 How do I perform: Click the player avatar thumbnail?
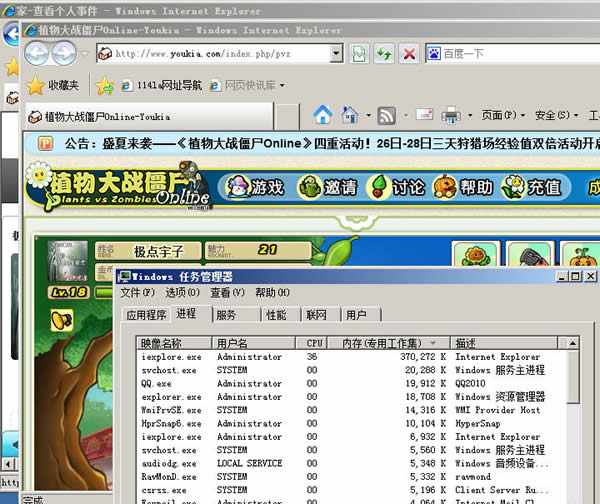[x=67, y=261]
